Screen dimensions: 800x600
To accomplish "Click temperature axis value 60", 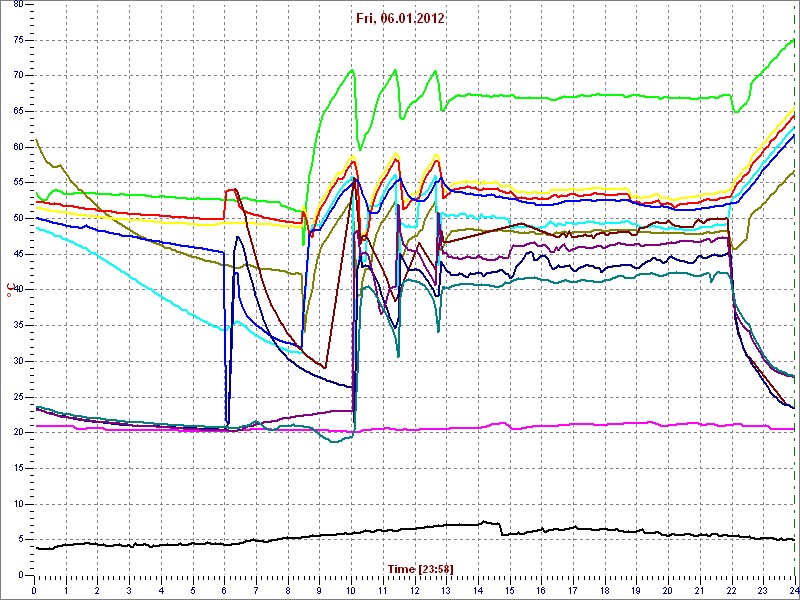I will pos(18,147).
